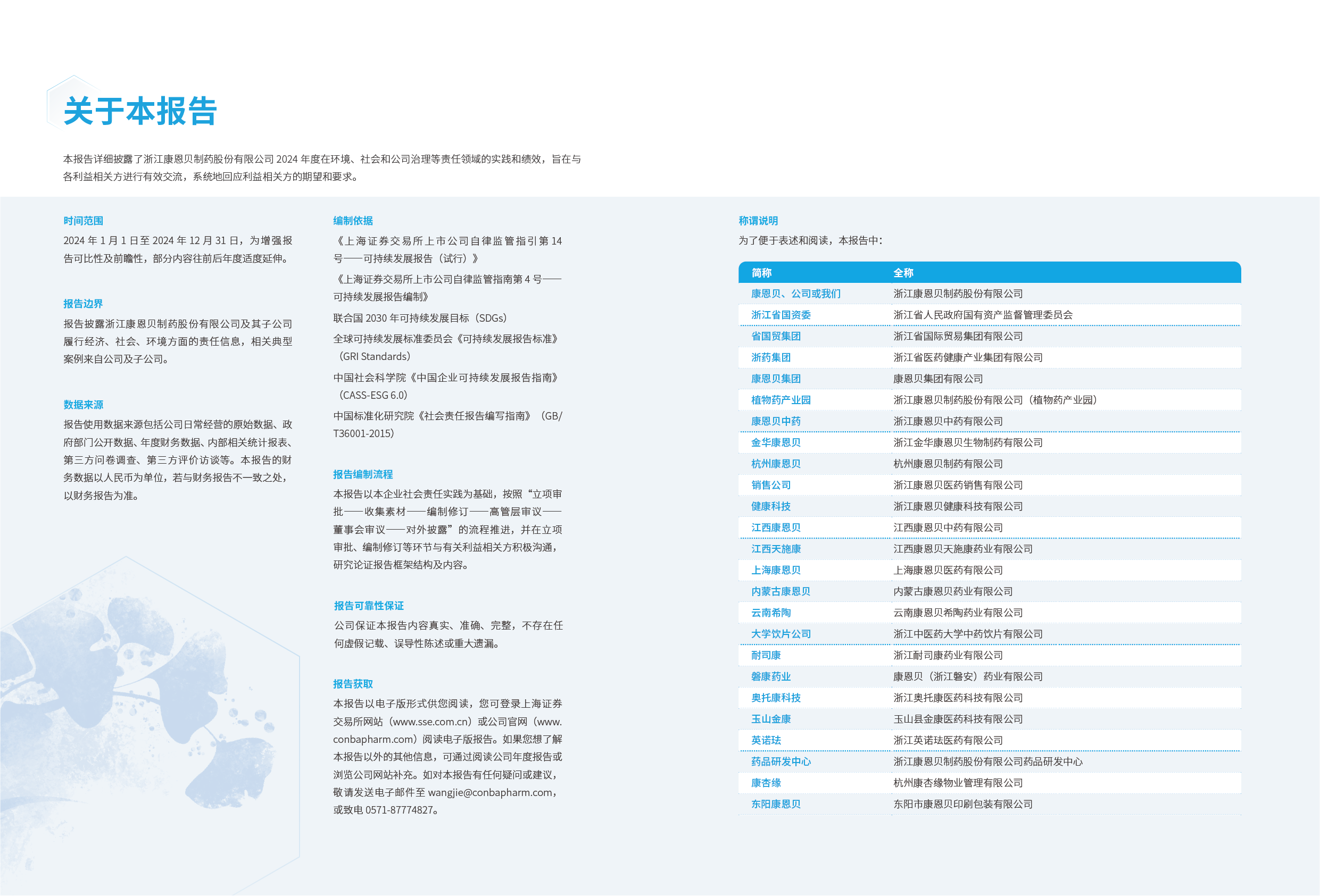Screen dimensions: 1320x896
Task: Select the abbreviation 健康科技
Action: point(771,506)
